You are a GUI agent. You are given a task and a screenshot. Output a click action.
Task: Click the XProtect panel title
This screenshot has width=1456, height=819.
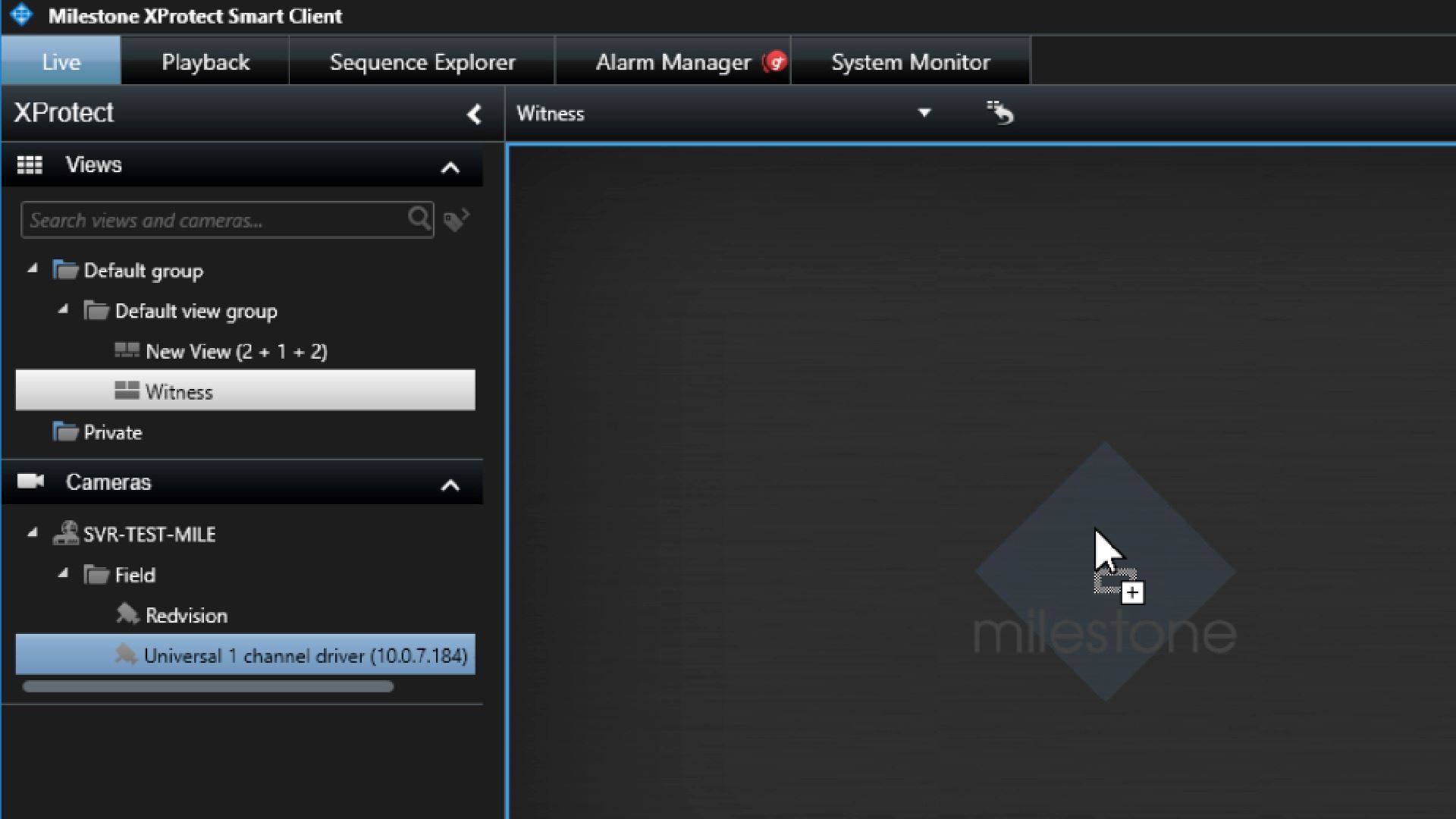[64, 112]
